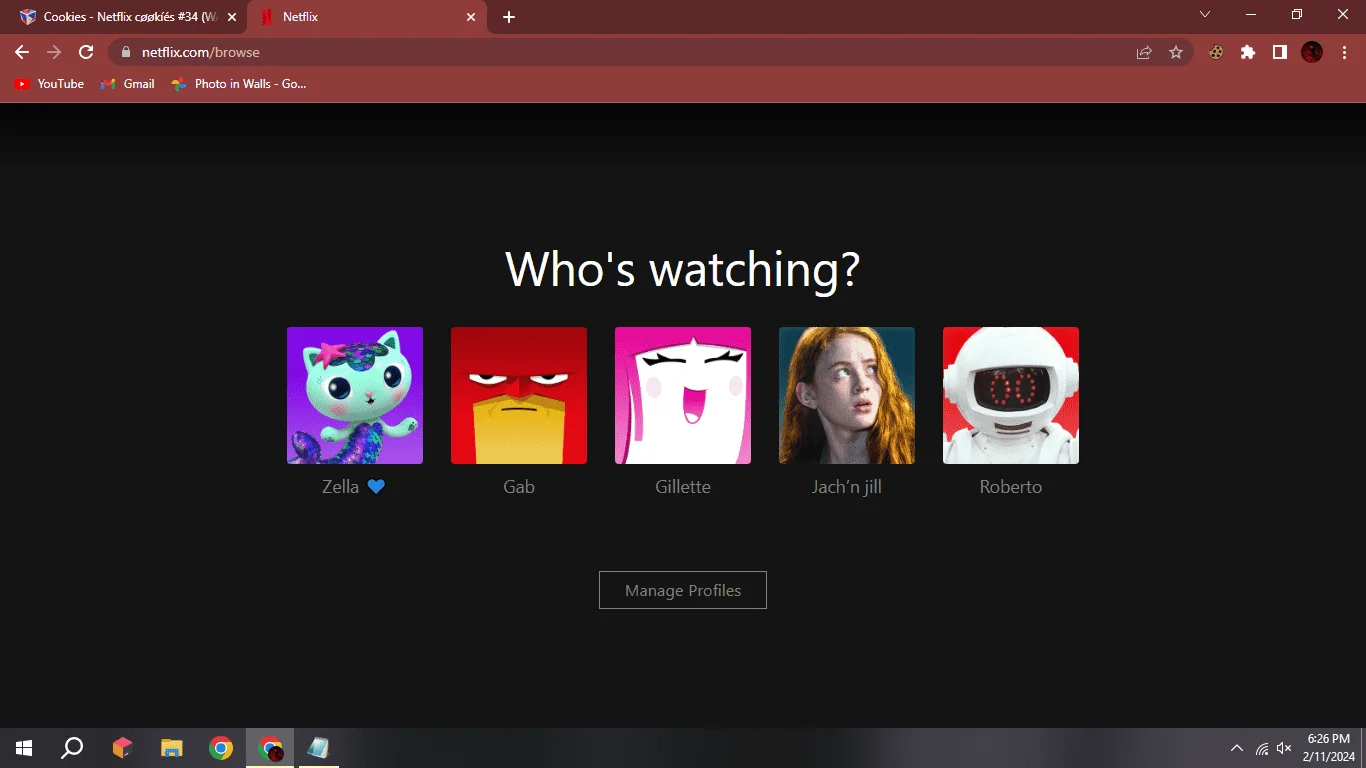Viewport: 1366px width, 768px height.
Task: Click the Manage Profiles button
Action: click(683, 590)
